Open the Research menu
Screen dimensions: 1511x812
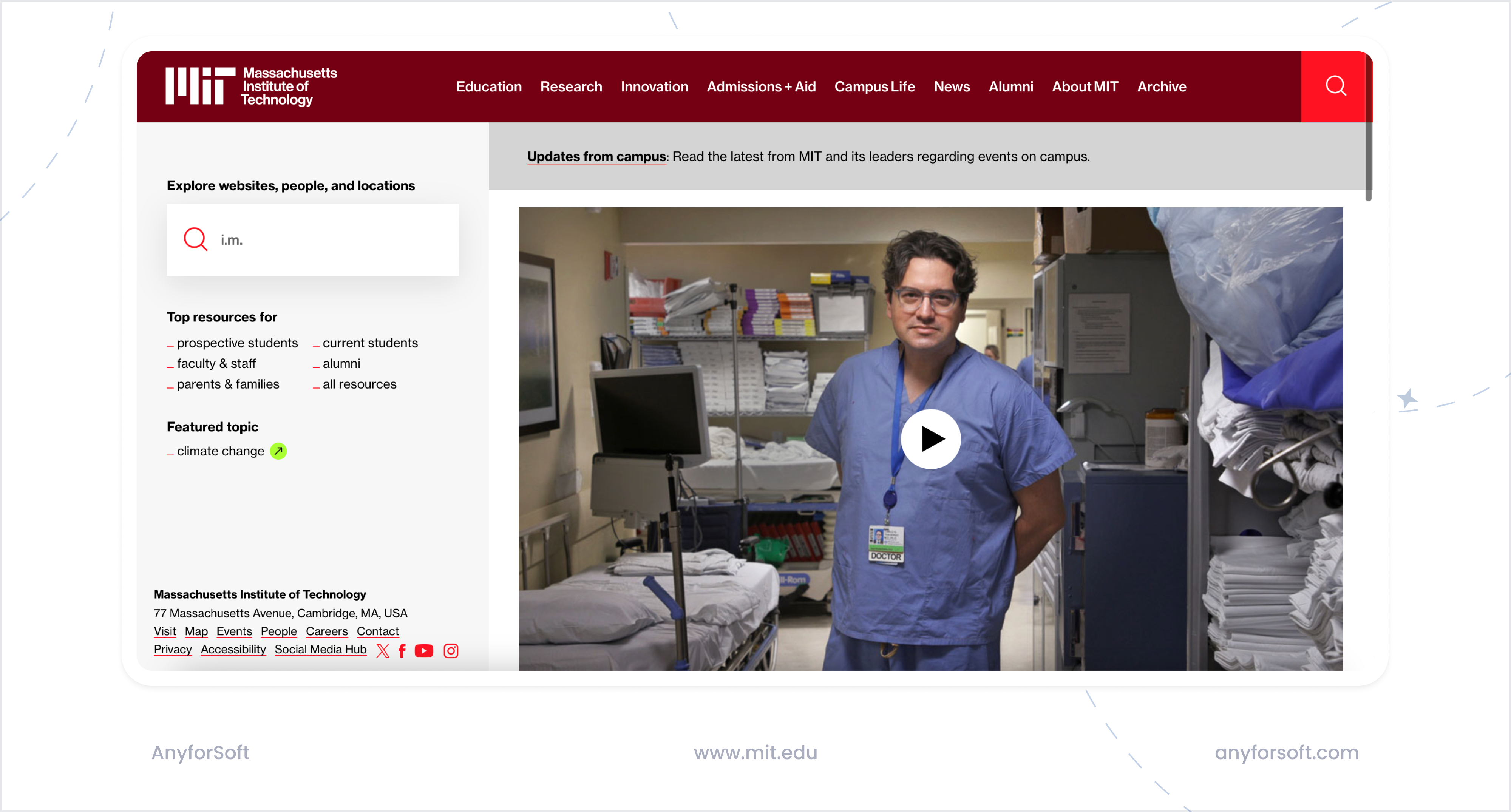[x=571, y=86]
